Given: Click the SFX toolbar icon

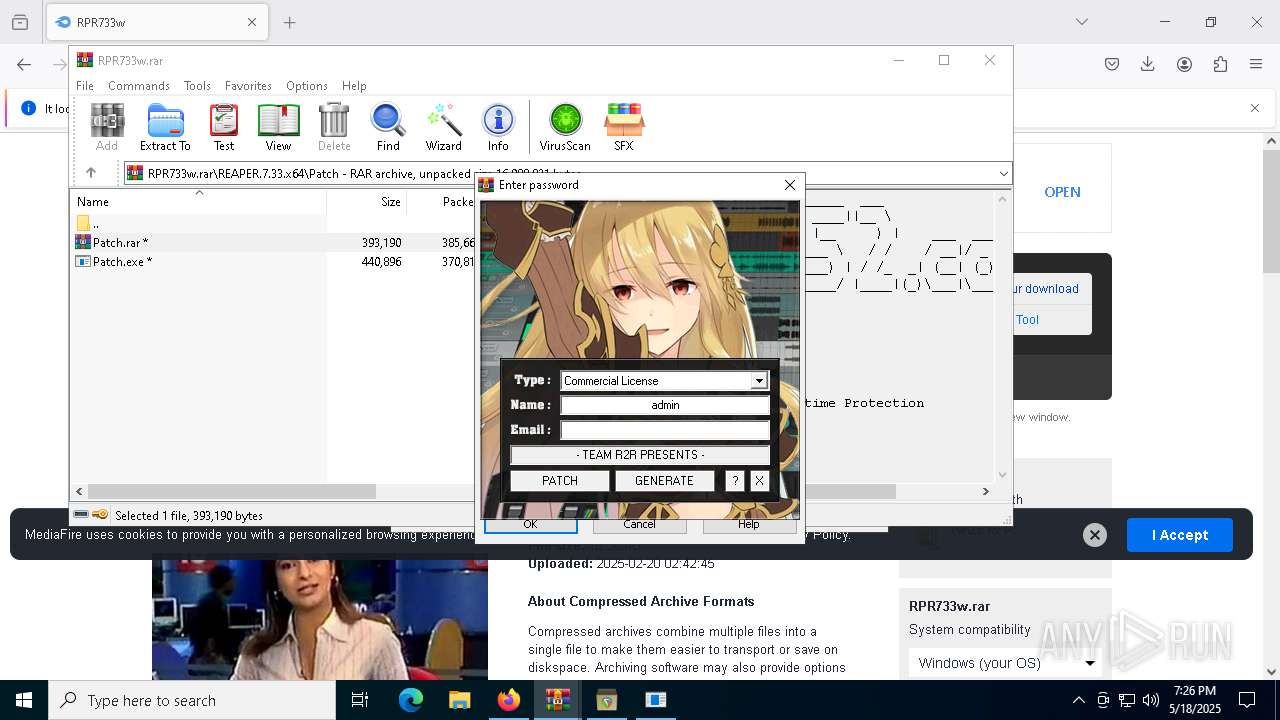Looking at the screenshot, I should point(623,128).
